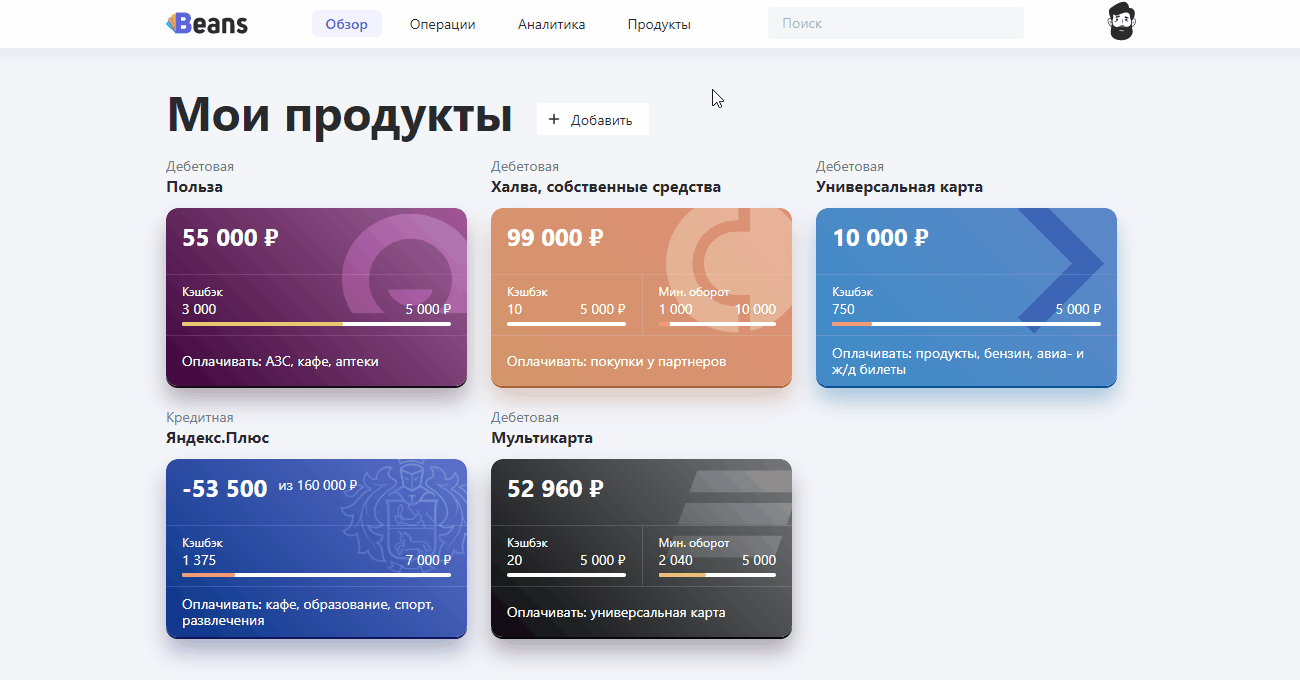Click cashback value 750 on Универсальная карта
The height and width of the screenshot is (680, 1300).
coord(843,309)
